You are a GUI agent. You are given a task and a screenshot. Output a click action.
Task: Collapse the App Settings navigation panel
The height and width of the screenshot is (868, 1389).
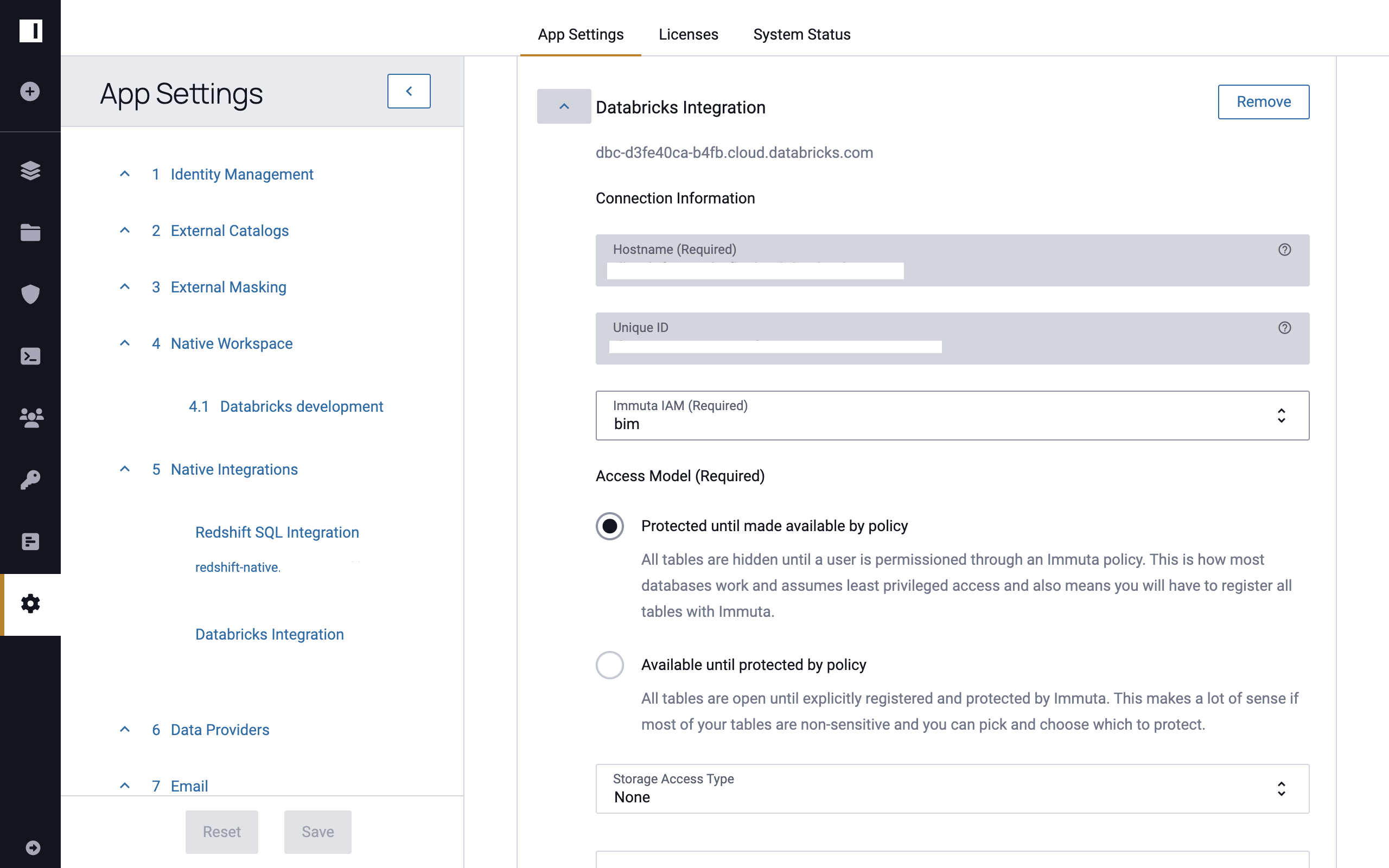[409, 91]
